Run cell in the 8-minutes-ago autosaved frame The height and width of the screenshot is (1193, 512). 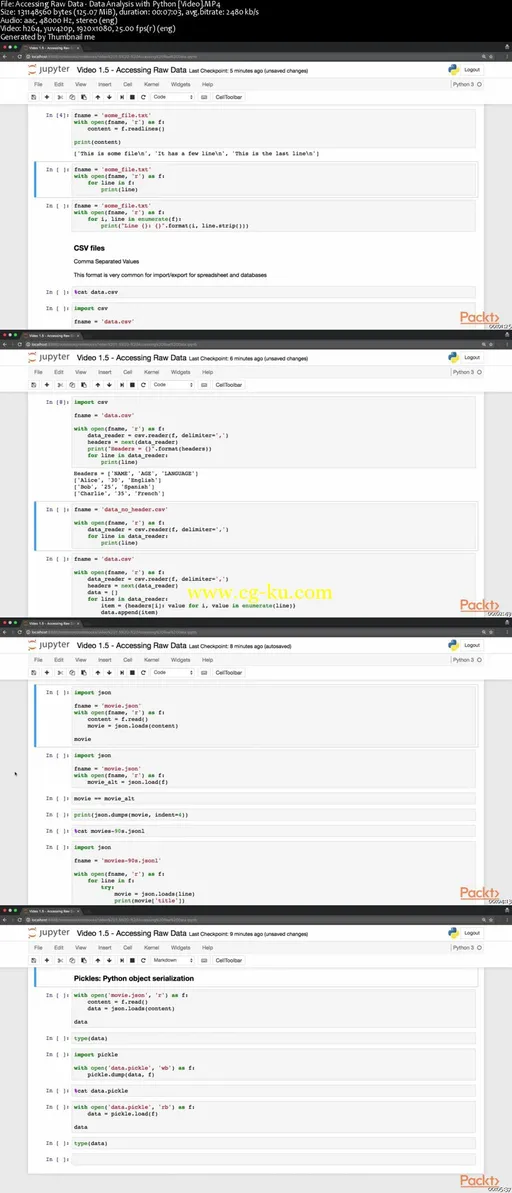click(121, 673)
